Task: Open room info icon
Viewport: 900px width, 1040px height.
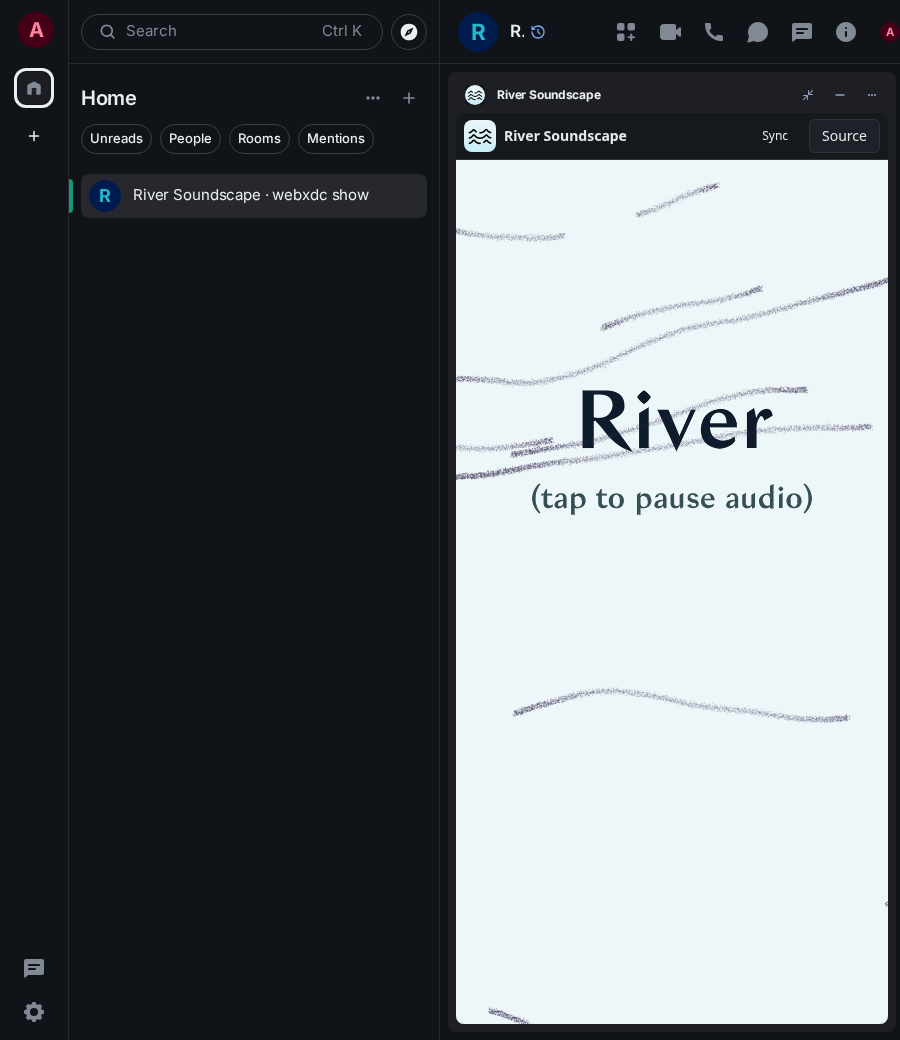Action: coord(846,32)
